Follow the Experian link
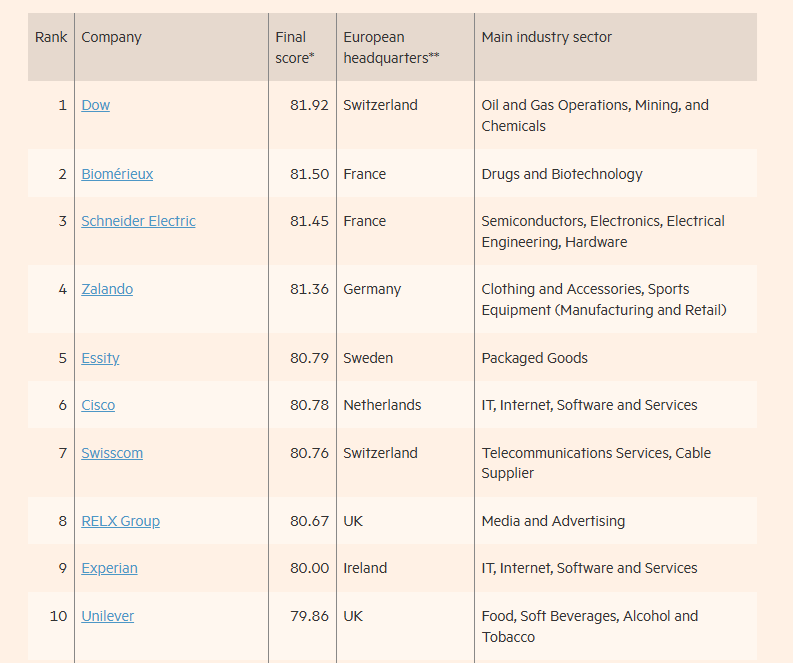793x663 pixels. pyautogui.click(x=109, y=568)
